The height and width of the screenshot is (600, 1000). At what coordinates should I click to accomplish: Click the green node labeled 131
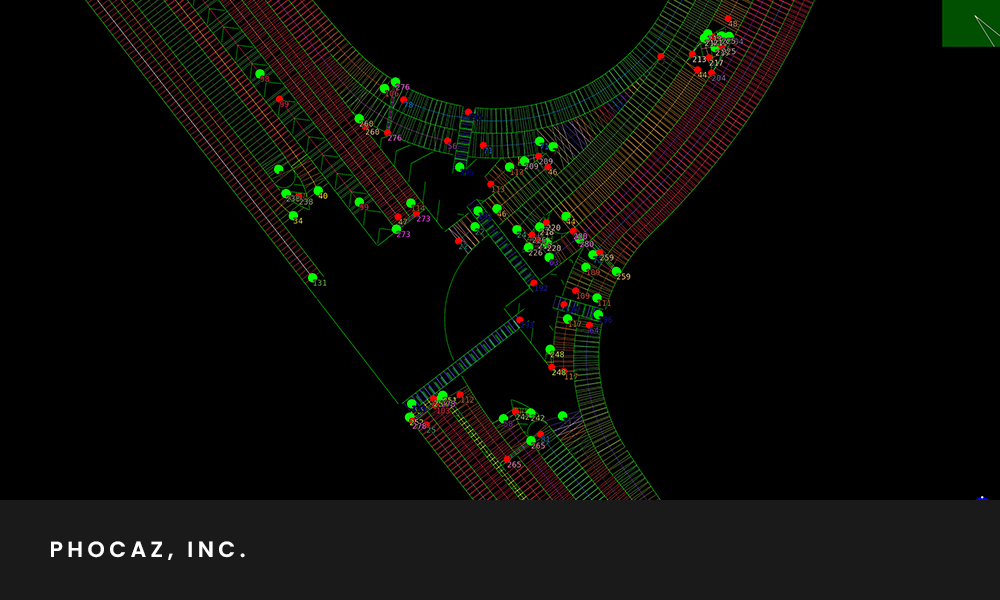[x=312, y=278]
